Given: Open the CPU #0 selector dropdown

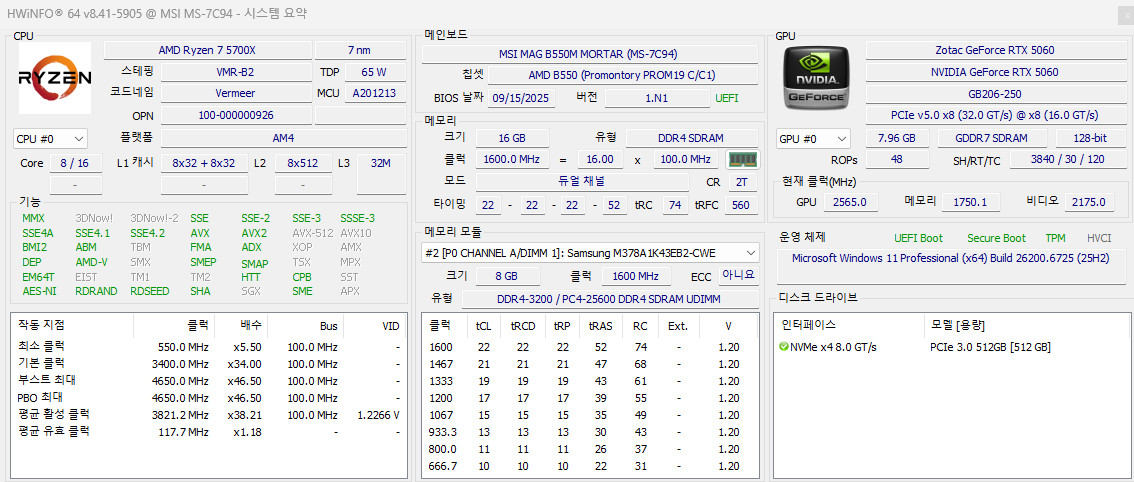Looking at the screenshot, I should tap(51, 138).
